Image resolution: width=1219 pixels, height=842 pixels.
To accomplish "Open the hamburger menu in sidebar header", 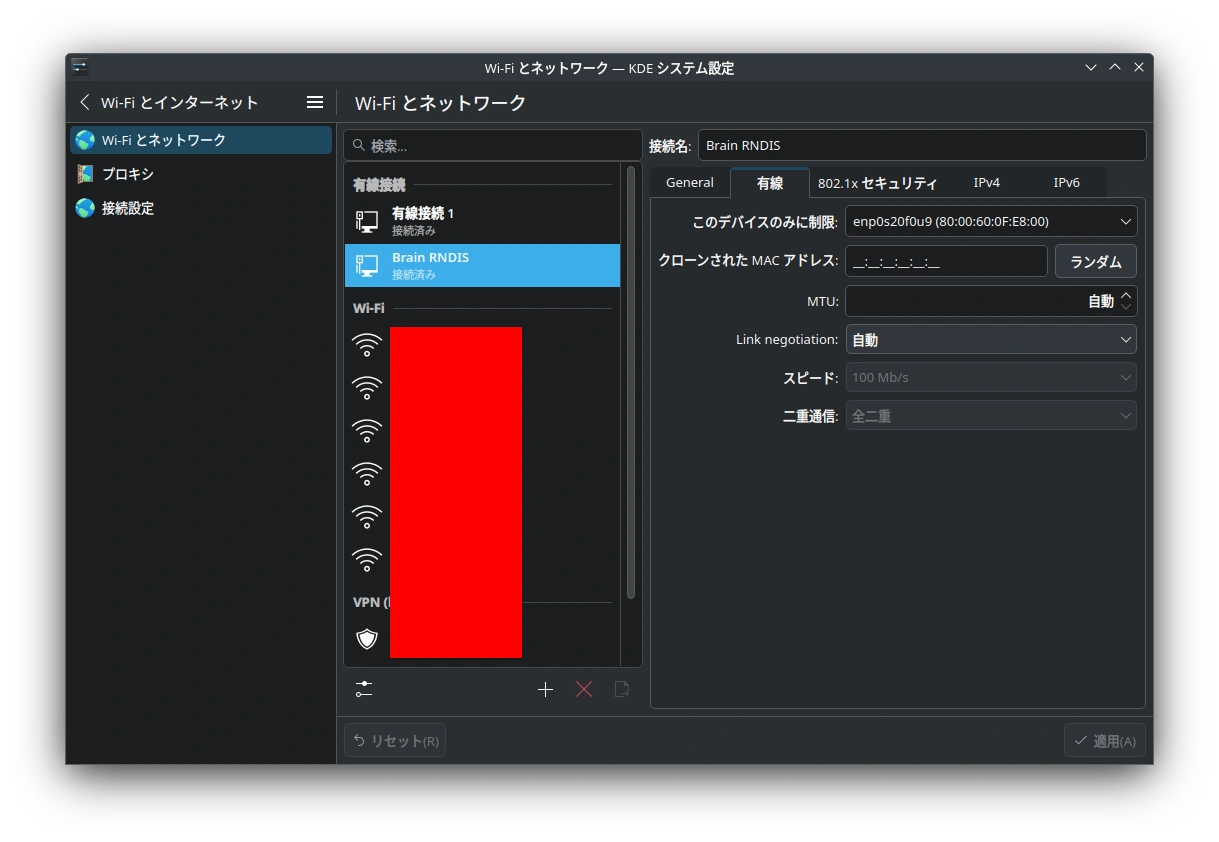I will click(315, 102).
